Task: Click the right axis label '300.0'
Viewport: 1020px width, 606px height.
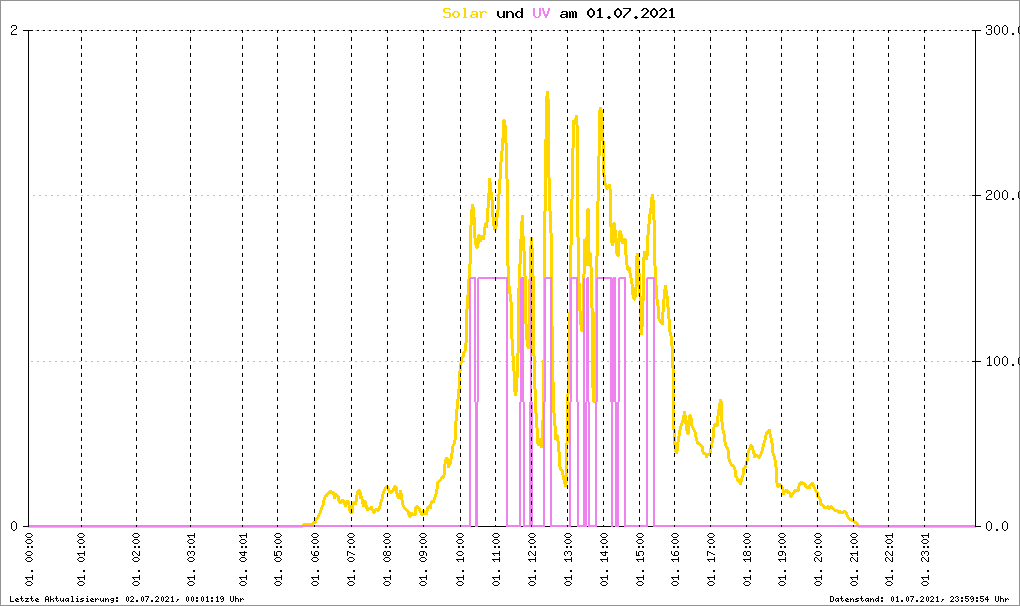Action: (x=1001, y=30)
